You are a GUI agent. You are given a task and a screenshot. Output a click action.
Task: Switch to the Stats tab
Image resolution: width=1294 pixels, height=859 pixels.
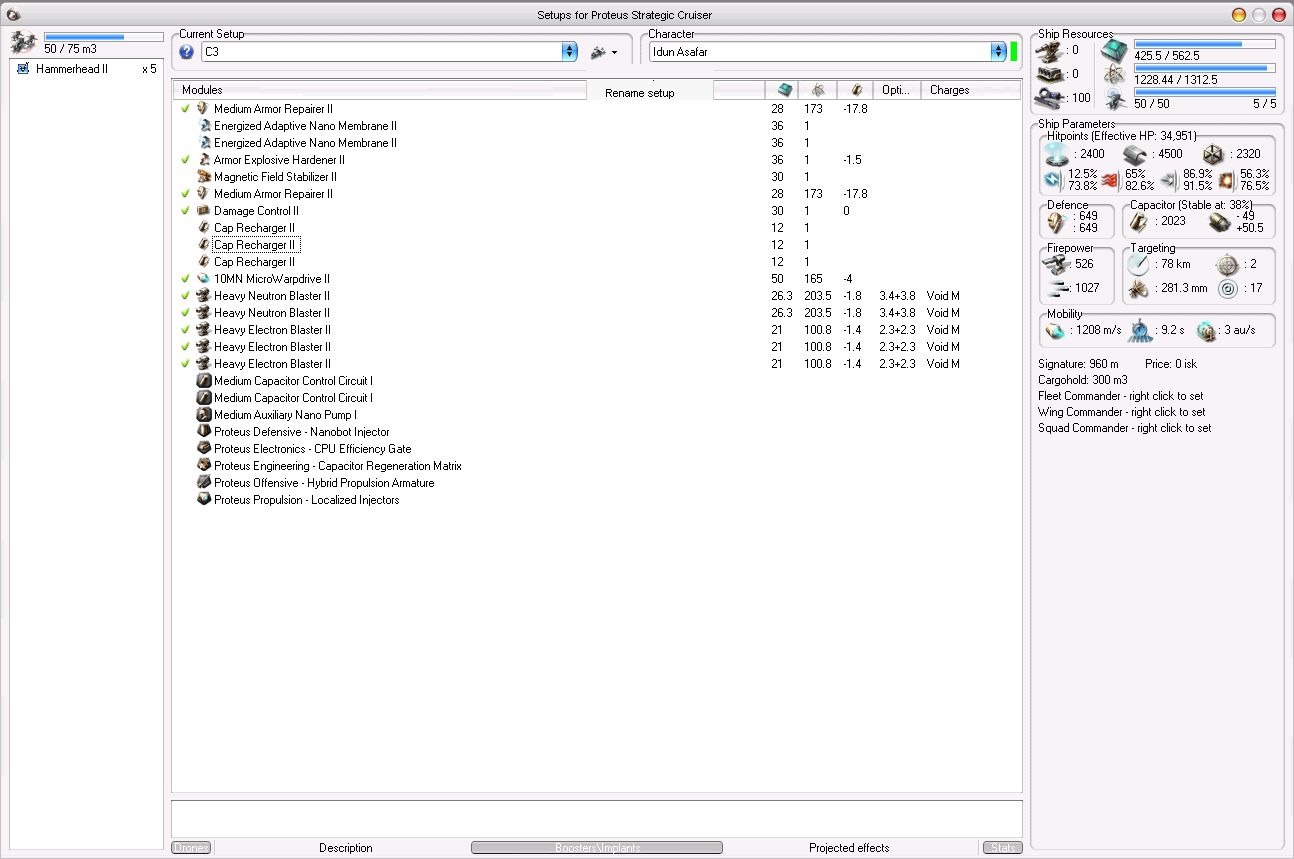[1001, 848]
